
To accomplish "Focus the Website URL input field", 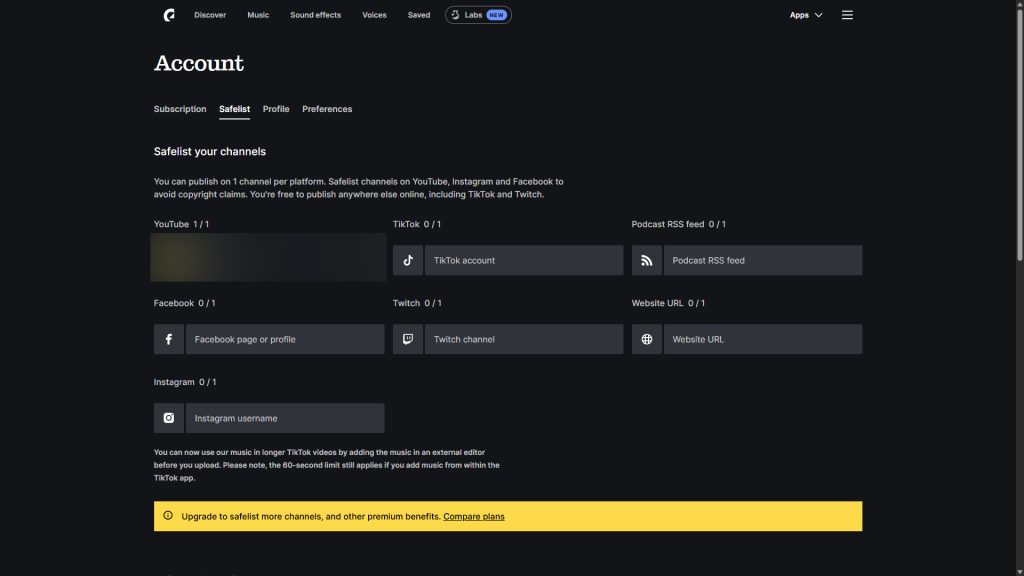I will 763,340.
